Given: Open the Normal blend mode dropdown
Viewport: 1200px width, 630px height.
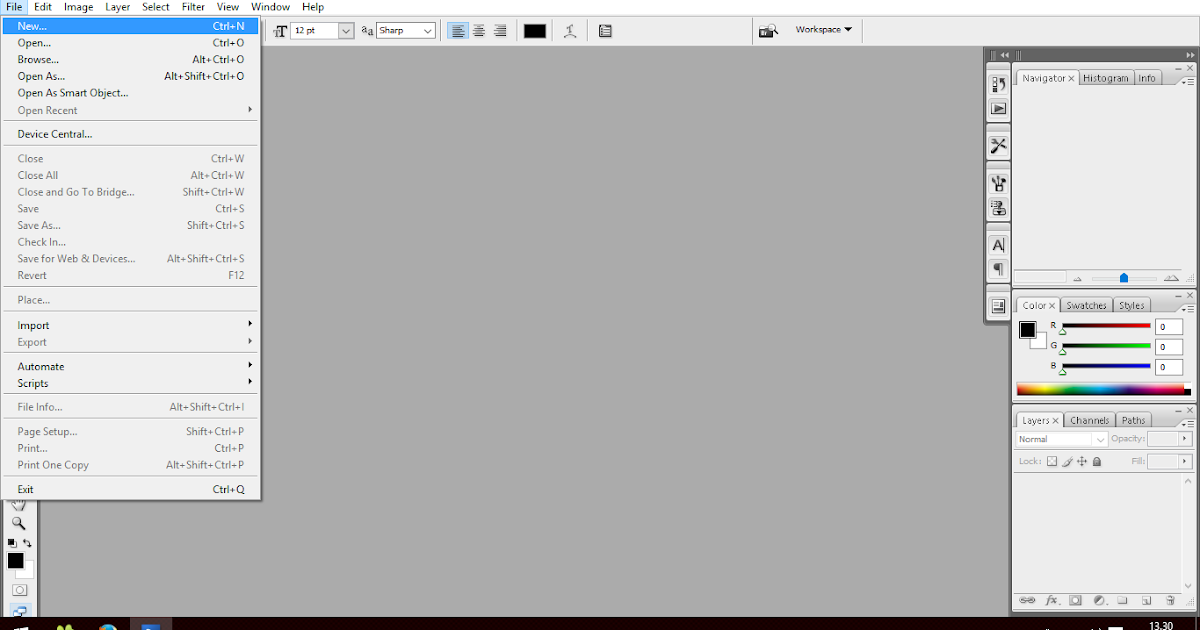Looking at the screenshot, I should point(1061,439).
